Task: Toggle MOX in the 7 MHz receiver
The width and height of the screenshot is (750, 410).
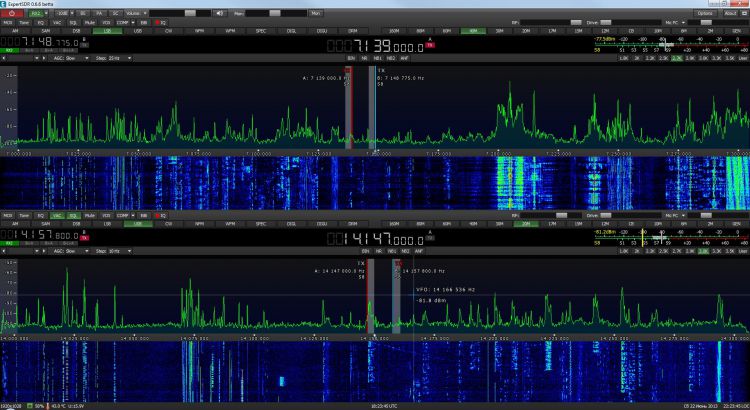Action: click(x=8, y=22)
